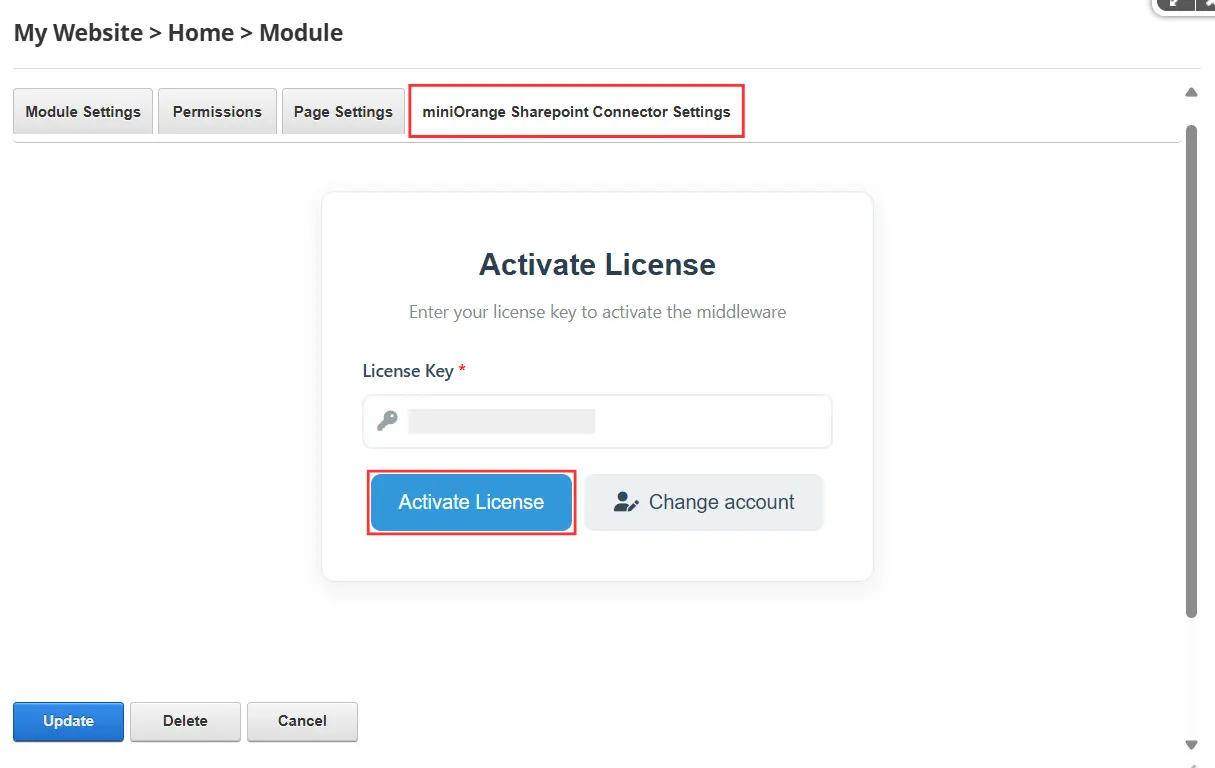Focus the License Key input field
1215x768 pixels.
click(597, 421)
